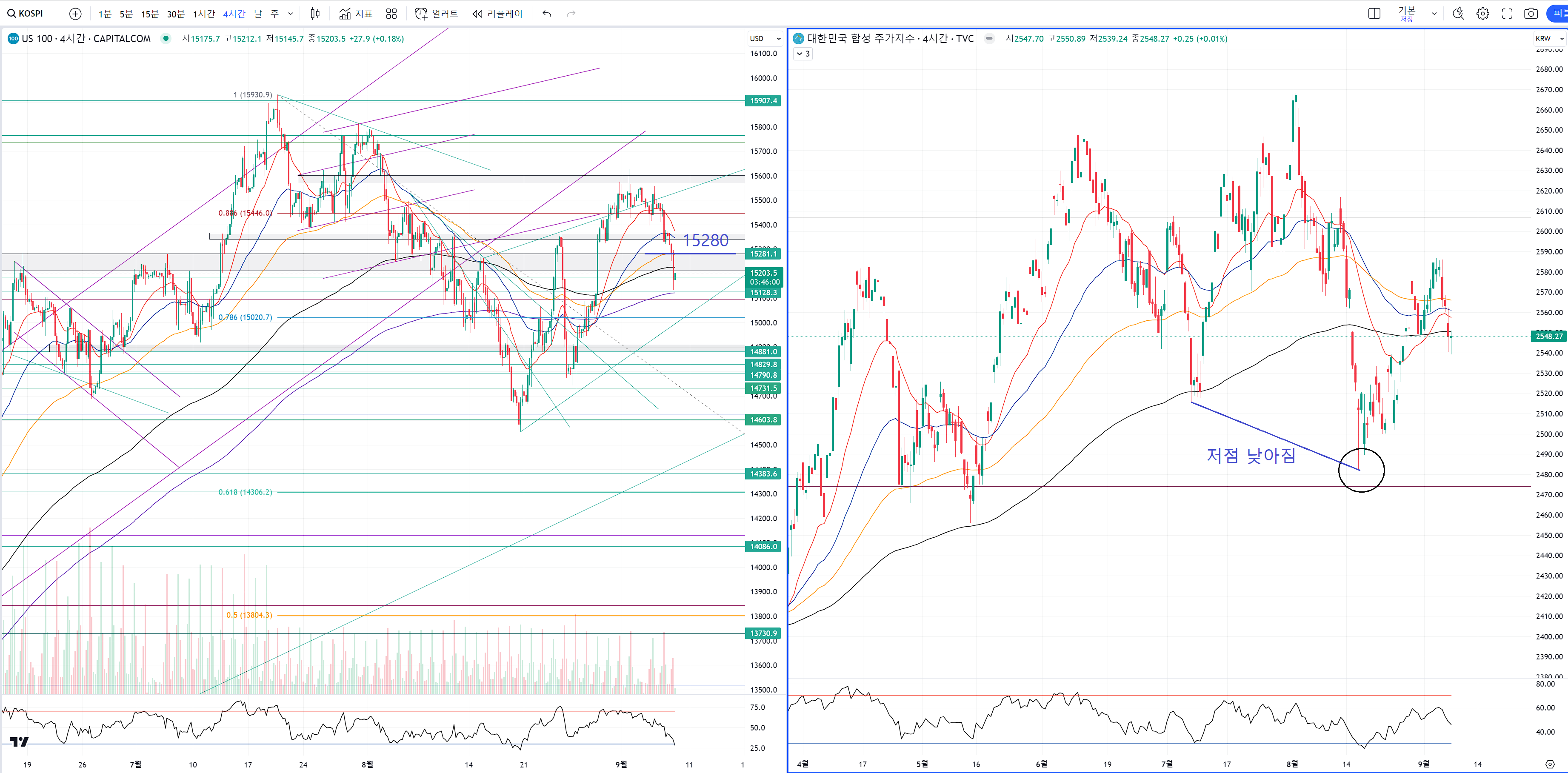
Task: Toggle KOSPI chart market status indicator
Action: pos(989,38)
